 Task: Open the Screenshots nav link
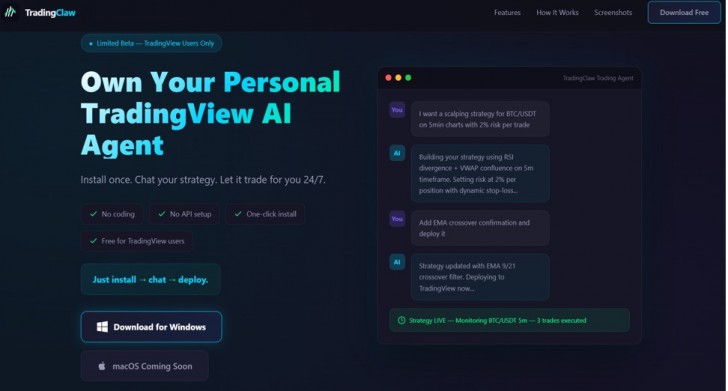[x=613, y=13]
